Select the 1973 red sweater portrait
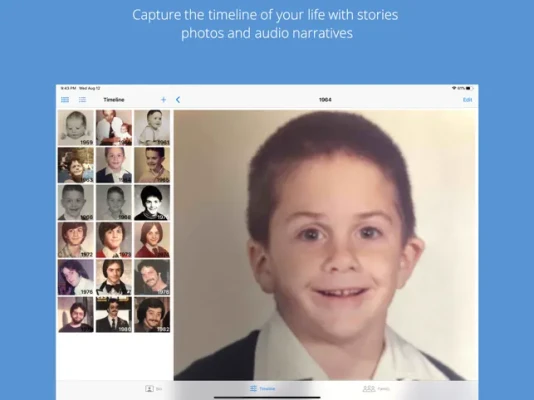This screenshot has width=534, height=400. tap(114, 240)
